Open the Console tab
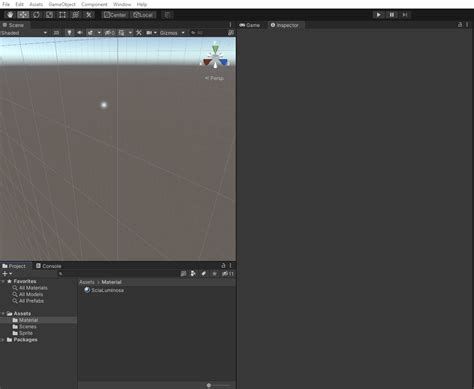The width and height of the screenshot is (474, 389). click(49, 266)
